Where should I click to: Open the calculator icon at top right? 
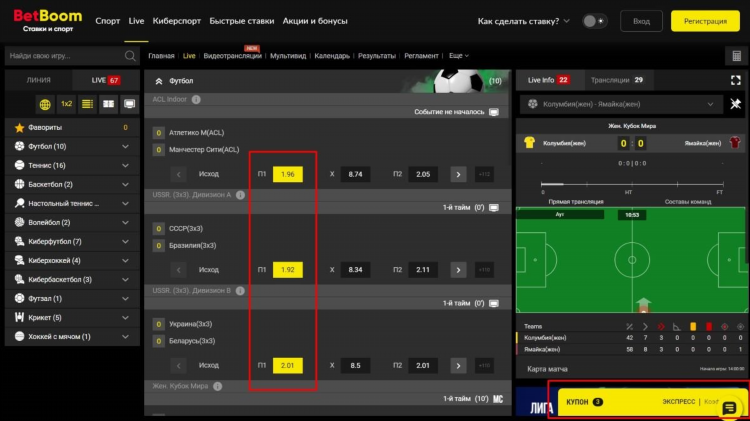pyautogui.click(x=737, y=56)
